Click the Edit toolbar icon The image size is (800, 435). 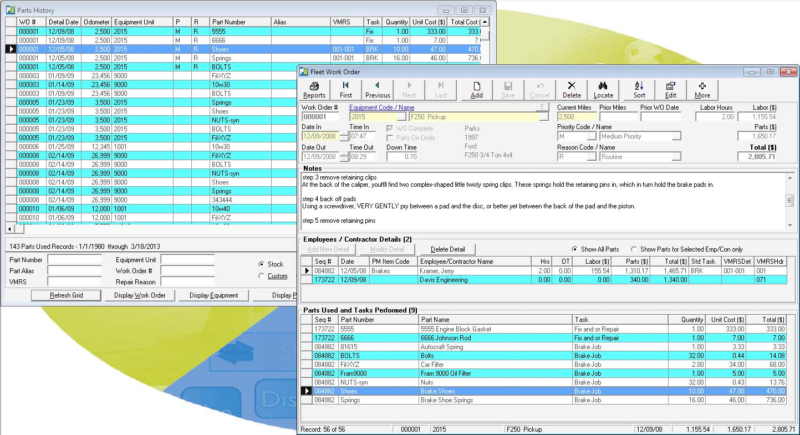[672, 89]
